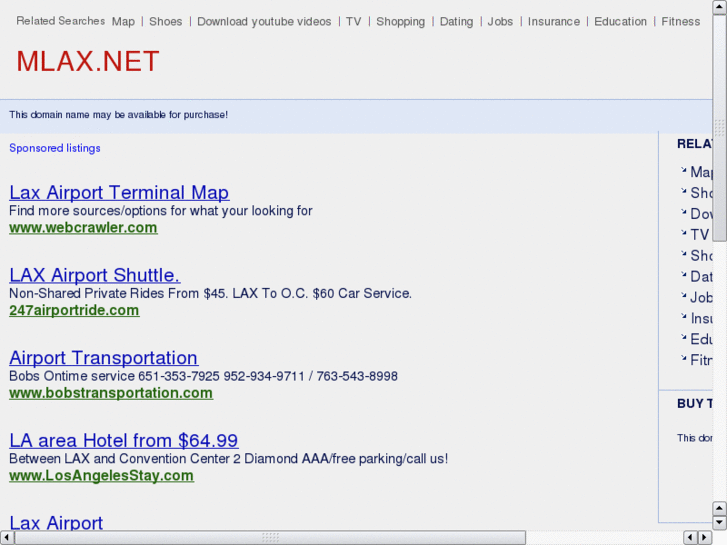The image size is (727, 545).
Task: Click the MLAX.NET site title
Action: coord(88,62)
